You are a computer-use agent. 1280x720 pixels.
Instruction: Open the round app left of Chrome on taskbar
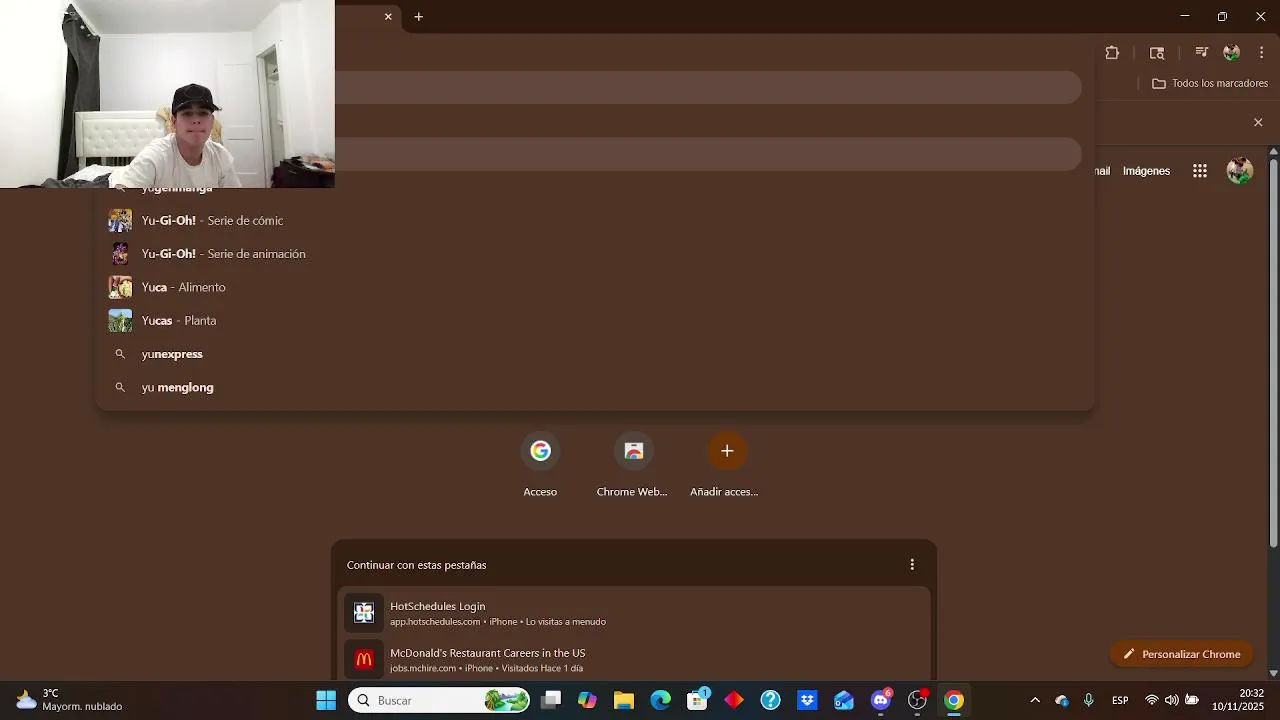pos(917,700)
